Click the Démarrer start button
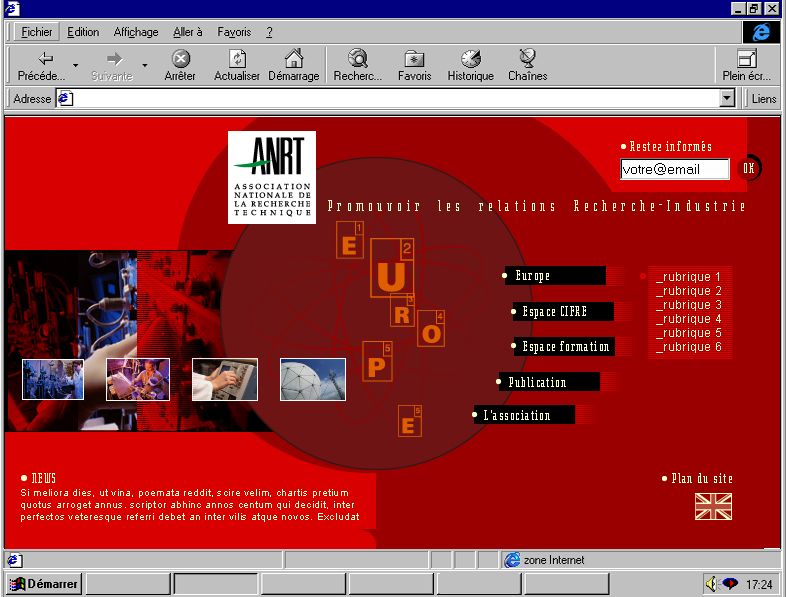 pos(44,584)
